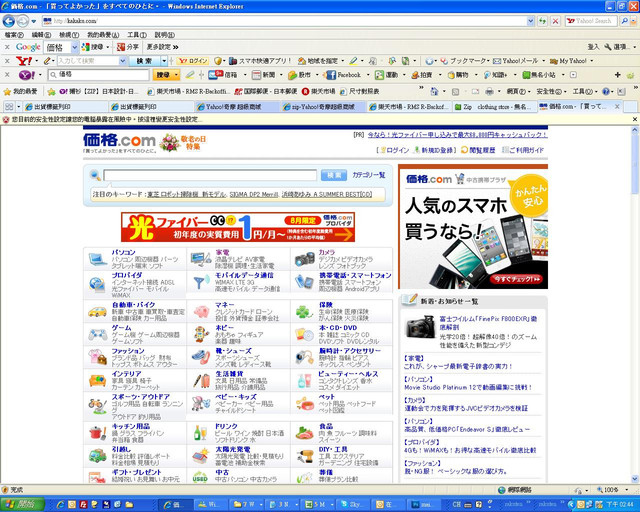Click the 信箱 mail icon in toolbar
This screenshot has height=512, width=640.
pos(216,75)
